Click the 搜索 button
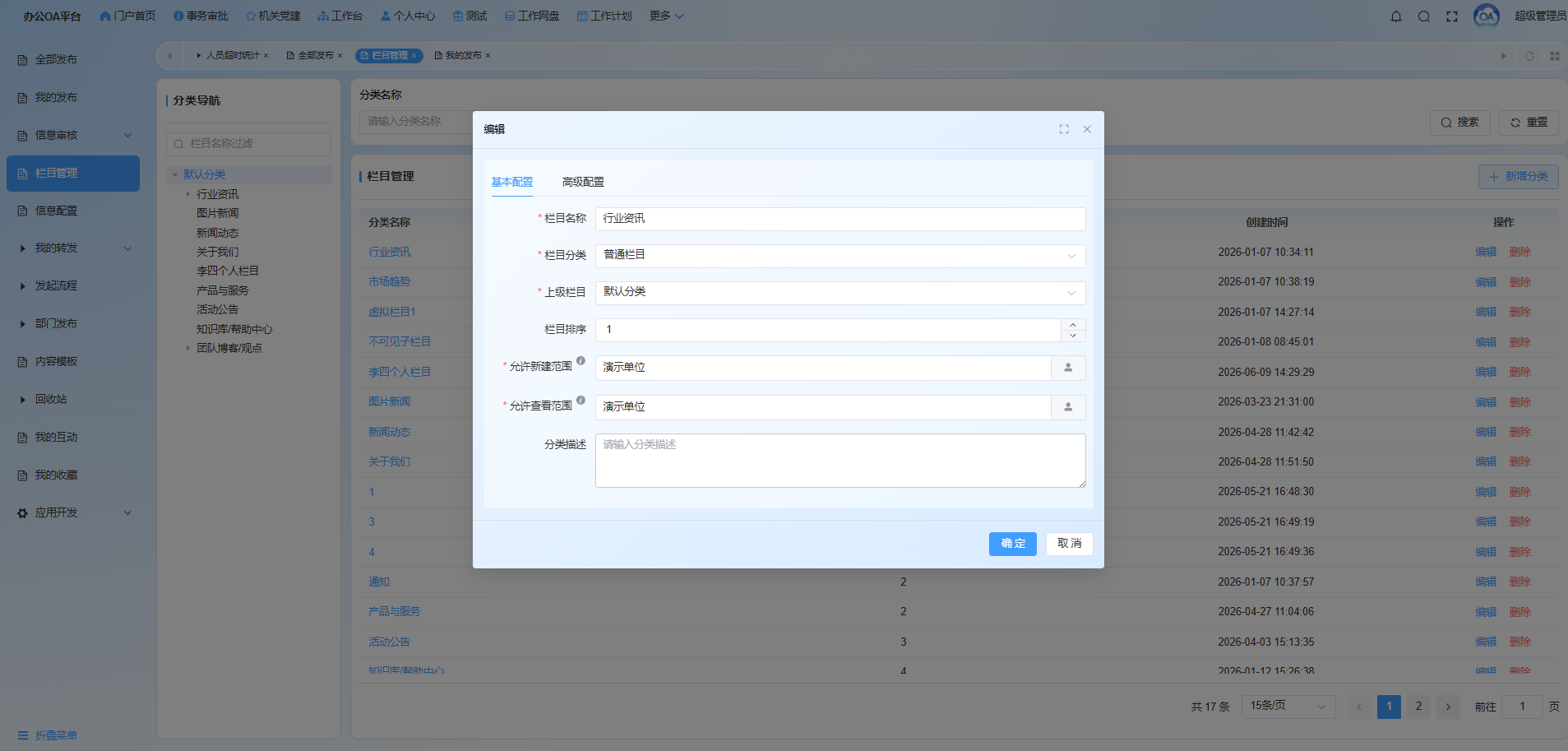1568x751 pixels. (1459, 123)
